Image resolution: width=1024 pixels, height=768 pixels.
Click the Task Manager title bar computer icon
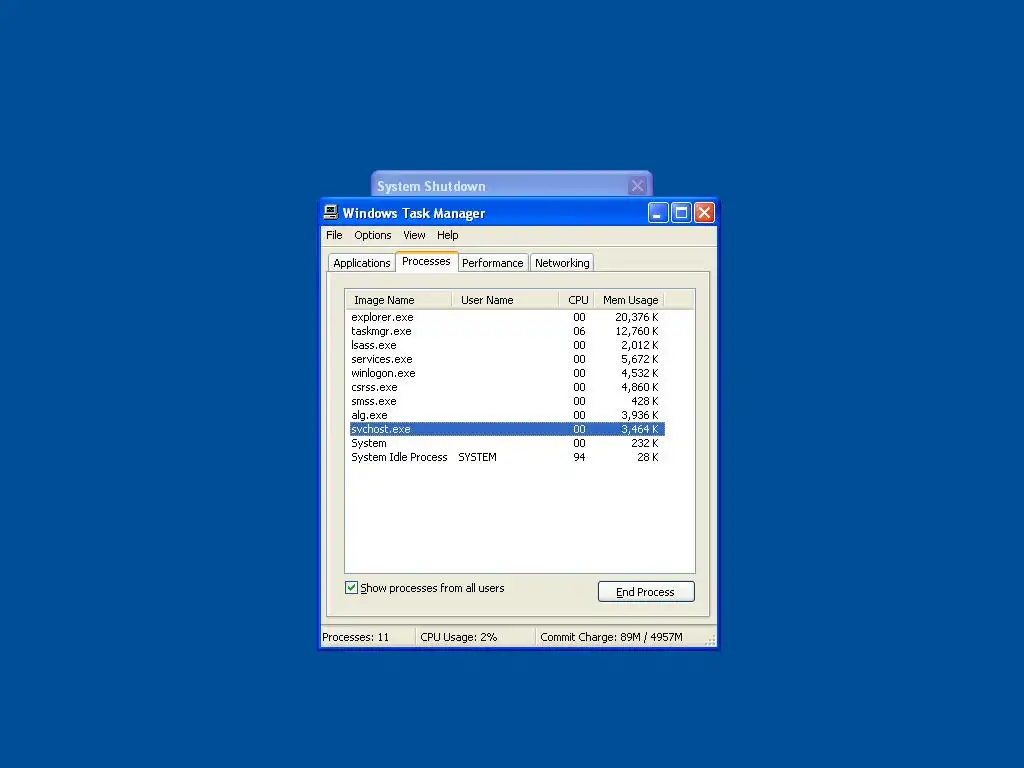331,212
